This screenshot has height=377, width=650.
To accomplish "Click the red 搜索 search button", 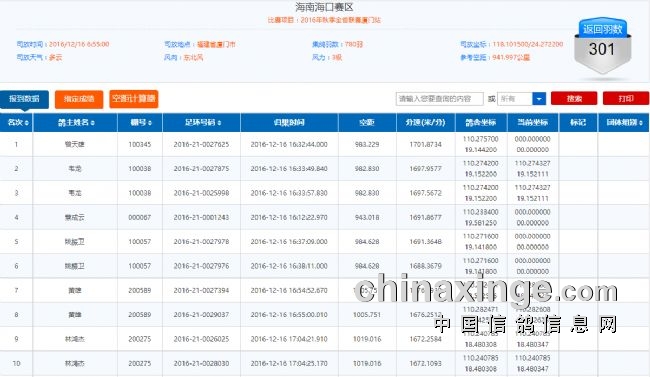I will click(574, 99).
